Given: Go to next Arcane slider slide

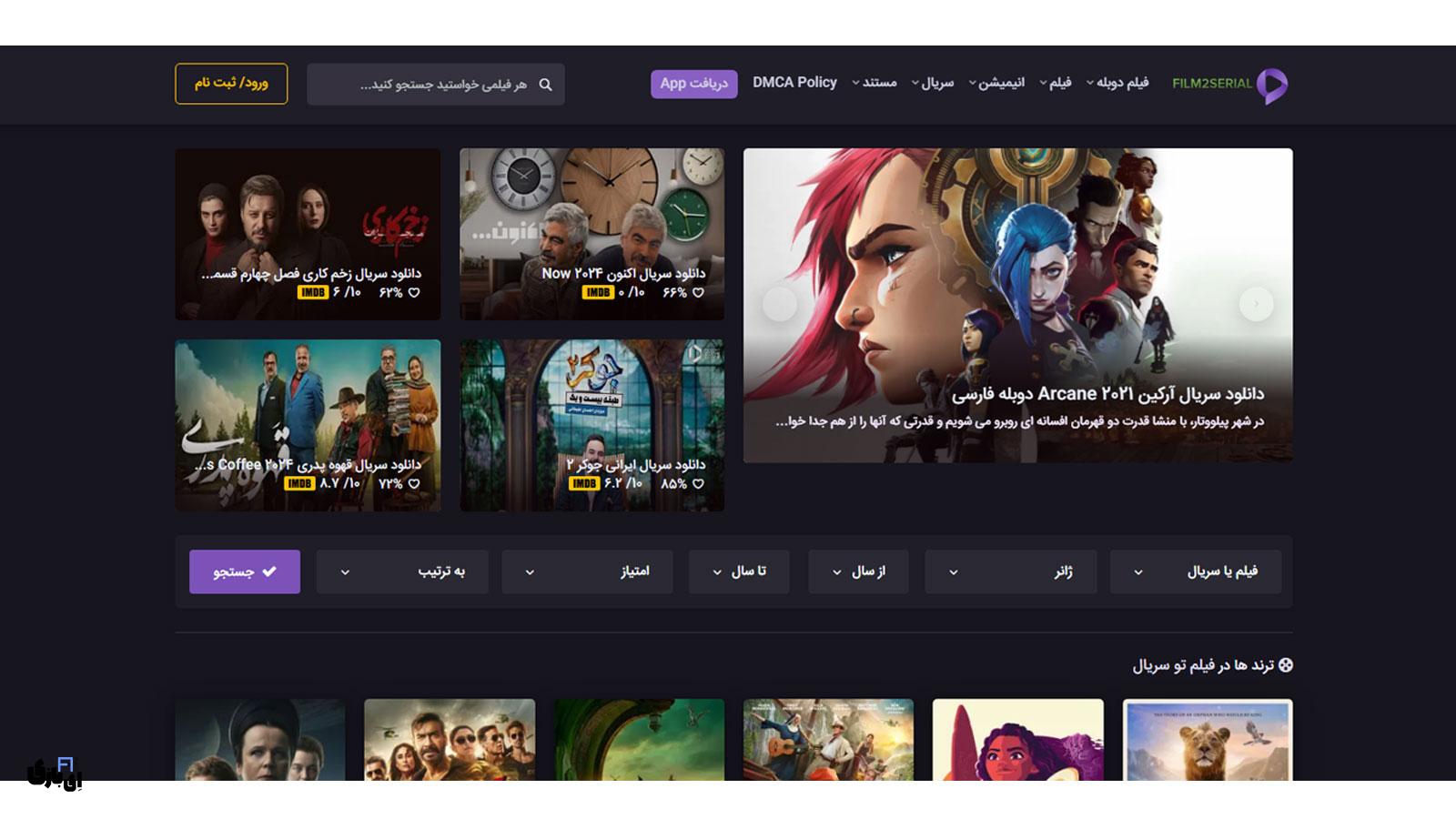Looking at the screenshot, I should tap(1257, 304).
